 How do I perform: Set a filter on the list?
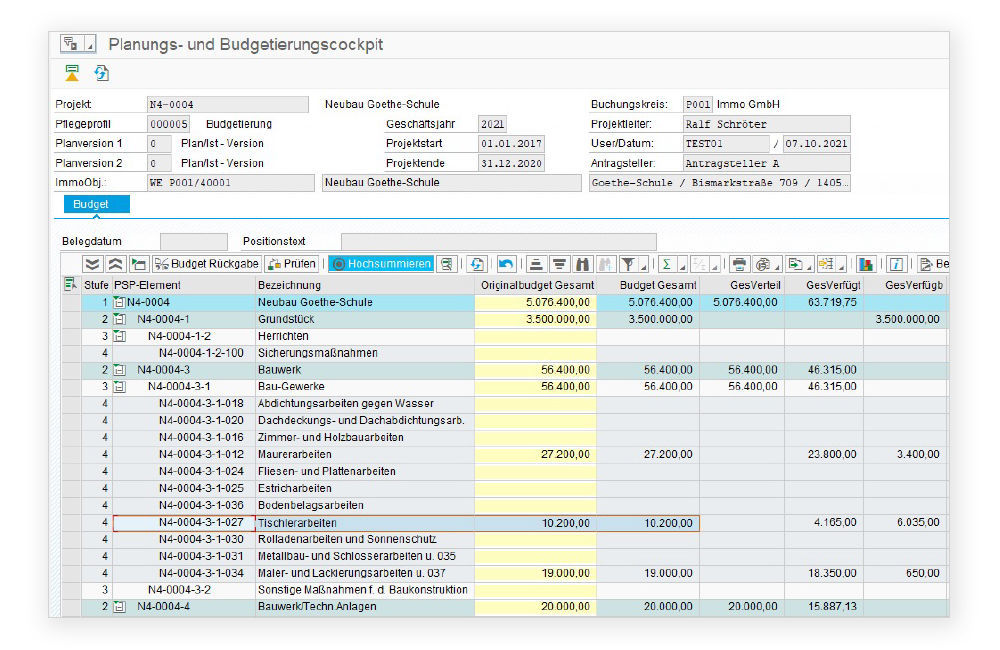[x=629, y=264]
